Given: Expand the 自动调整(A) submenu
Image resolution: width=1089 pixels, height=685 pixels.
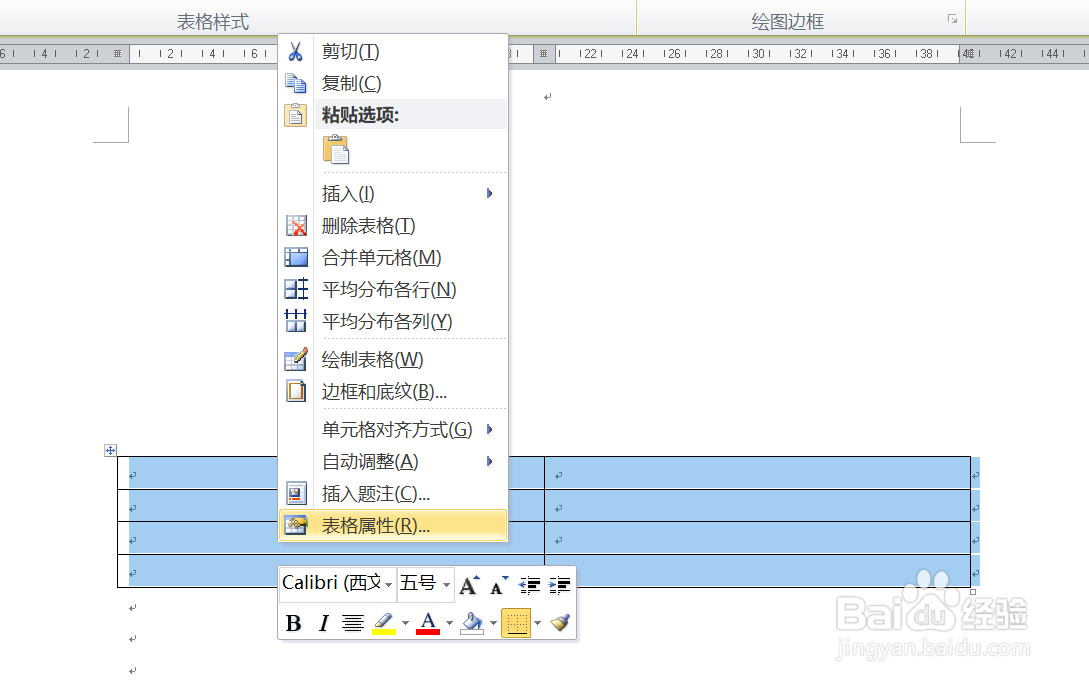Looking at the screenshot, I should tap(490, 461).
